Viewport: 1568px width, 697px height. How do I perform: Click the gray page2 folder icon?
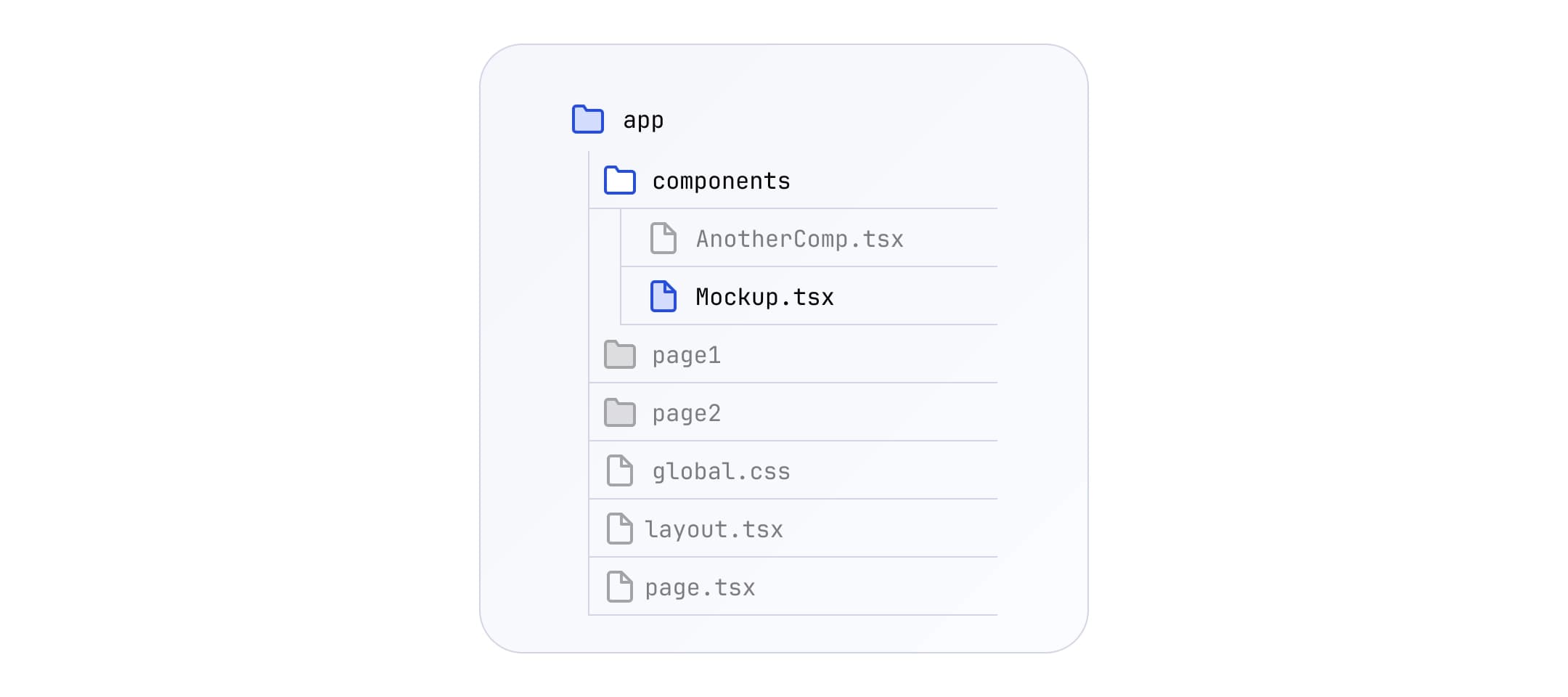point(619,413)
